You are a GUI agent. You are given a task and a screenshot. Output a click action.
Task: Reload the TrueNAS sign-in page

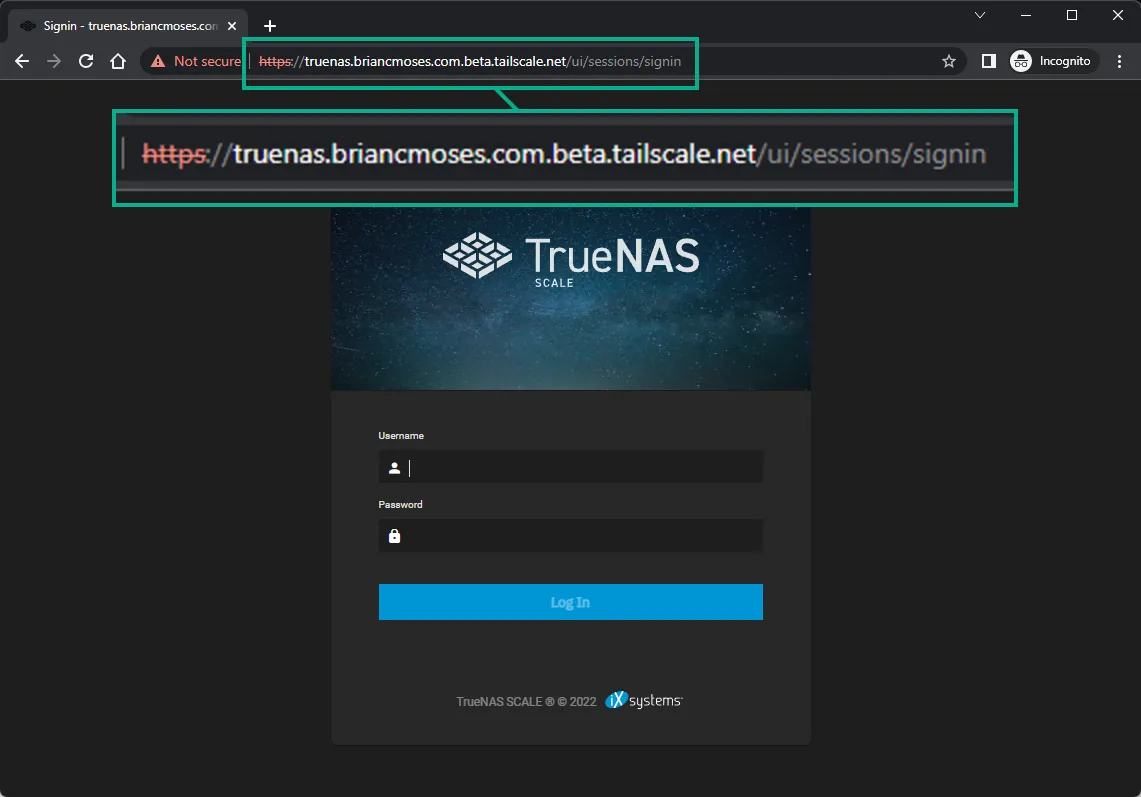[x=86, y=61]
